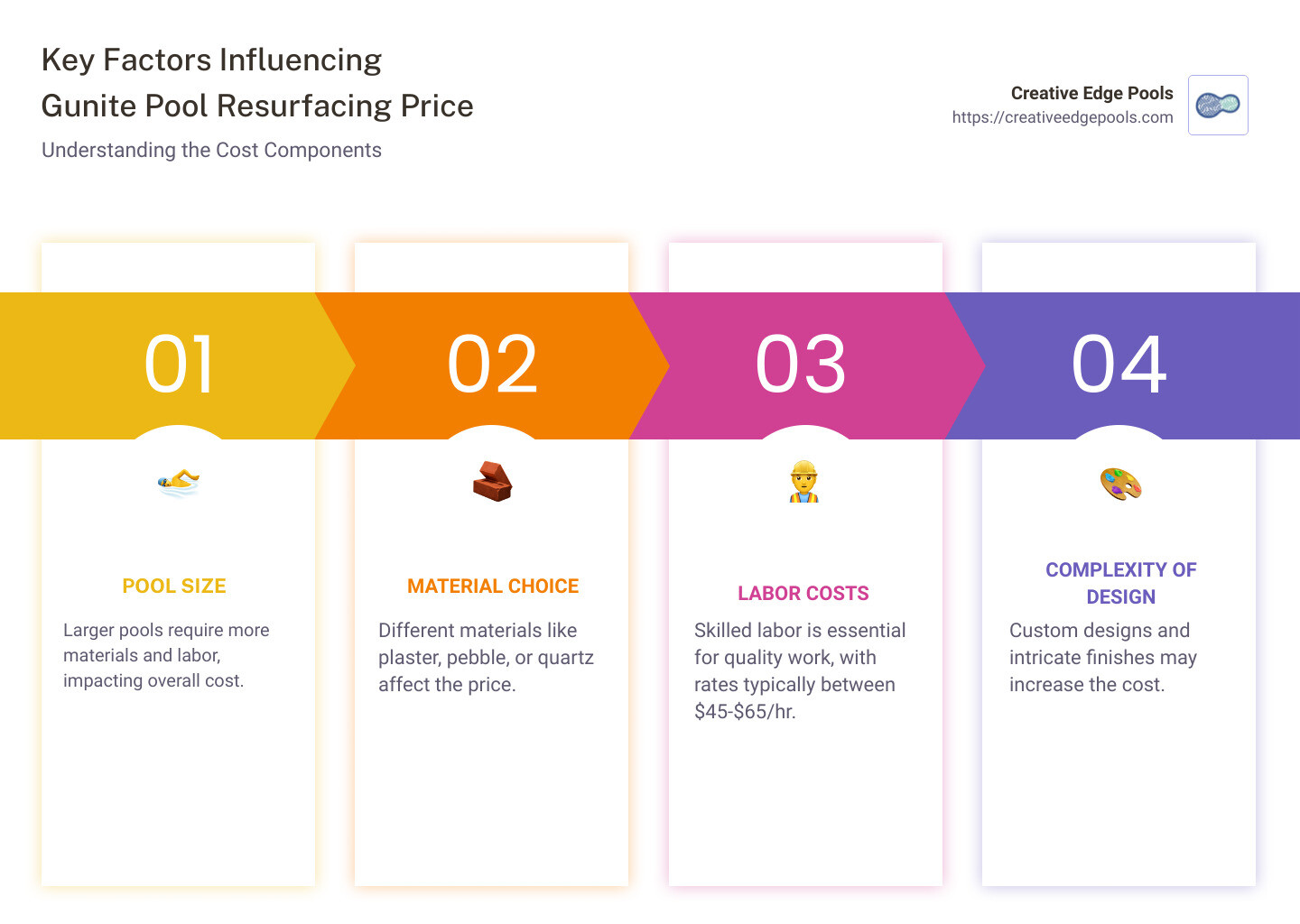
Task: Click the custom designs and intricate finishes text
Action: tap(1102, 657)
